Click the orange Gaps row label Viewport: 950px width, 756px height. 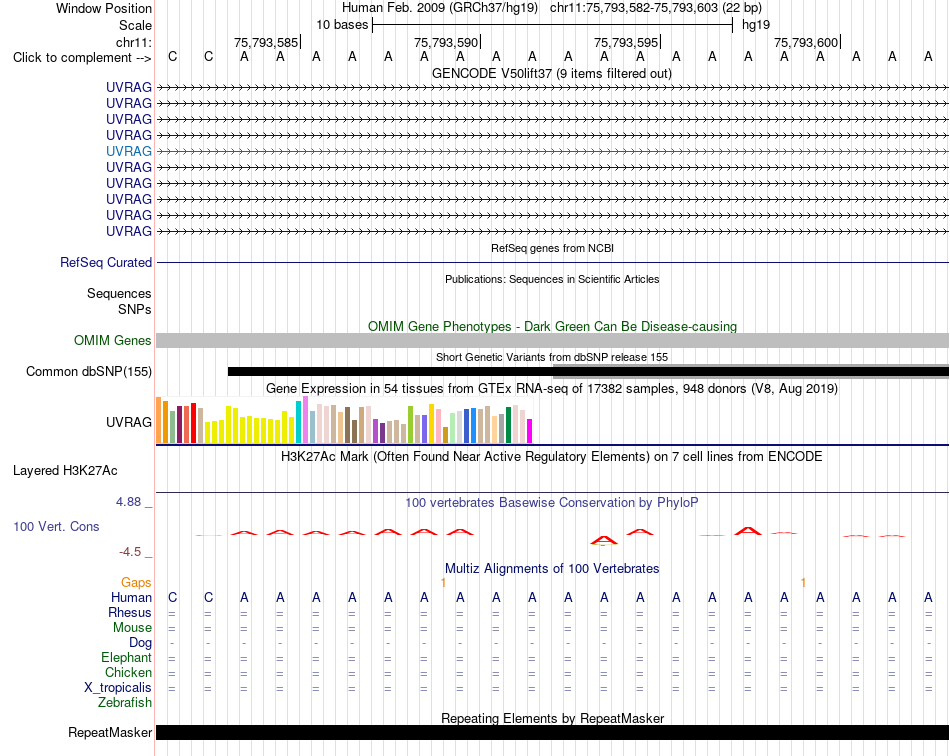tap(136, 583)
